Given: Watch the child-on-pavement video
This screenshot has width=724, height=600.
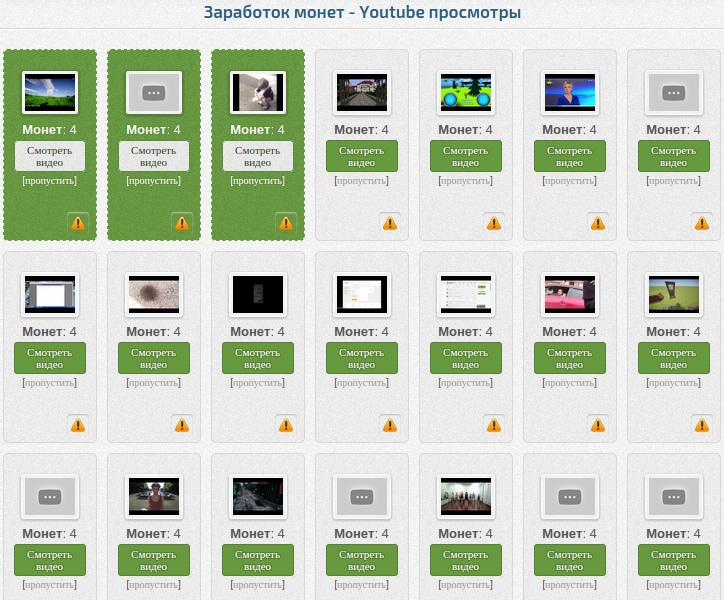Looking at the screenshot, I should click(x=258, y=156).
